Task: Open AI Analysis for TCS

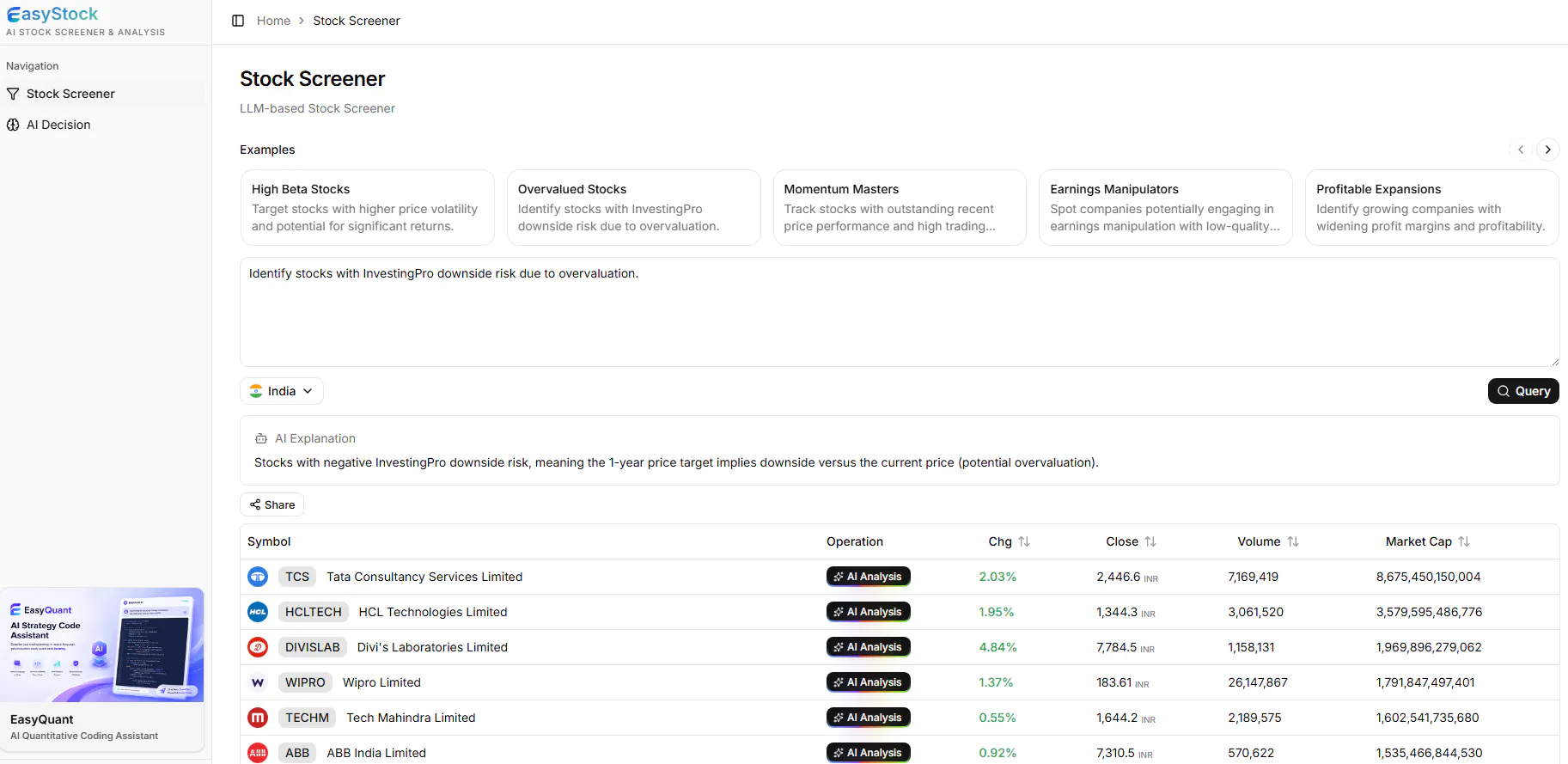Action: point(868,577)
